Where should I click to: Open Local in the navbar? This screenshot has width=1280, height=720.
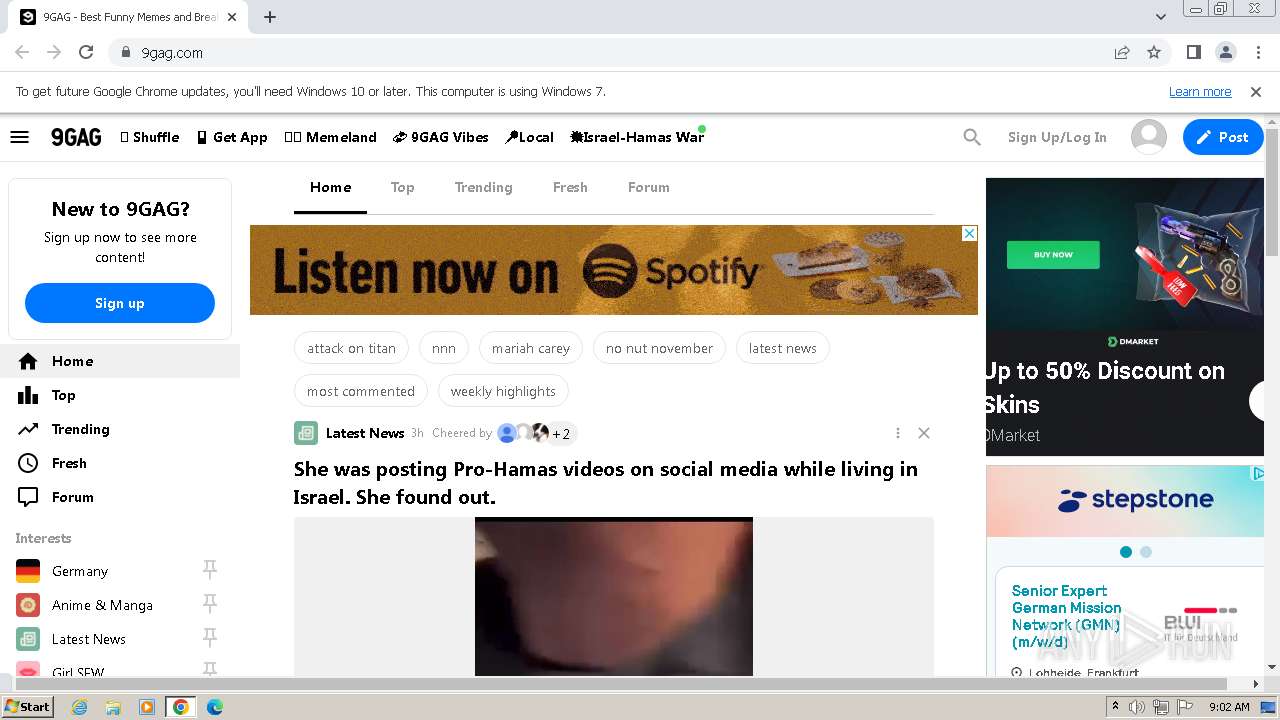529,137
